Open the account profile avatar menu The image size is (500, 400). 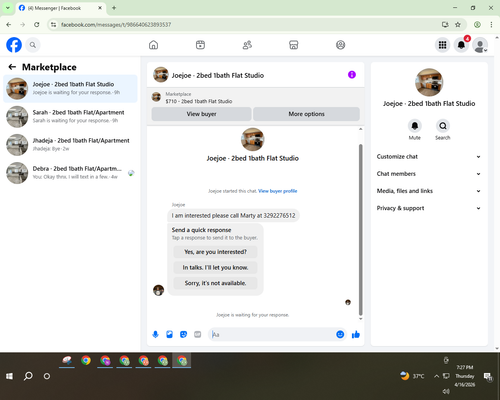pos(480,45)
